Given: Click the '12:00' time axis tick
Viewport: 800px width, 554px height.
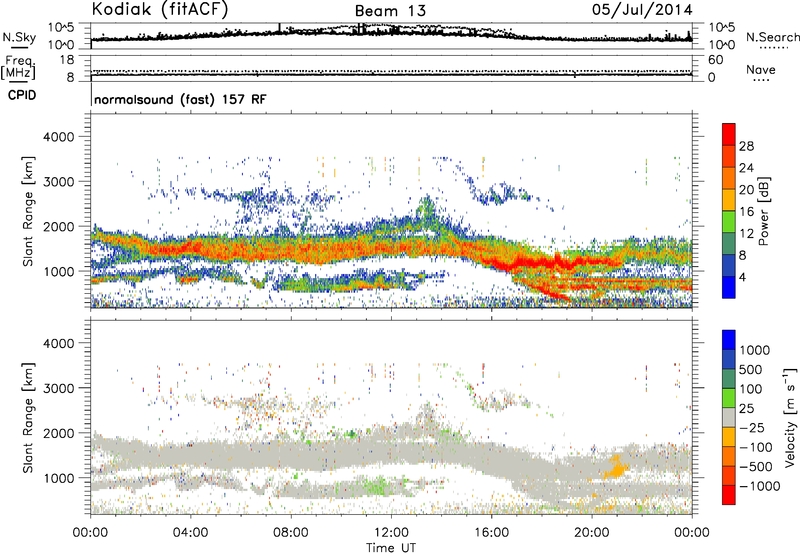Looking at the screenshot, I should point(391,533).
